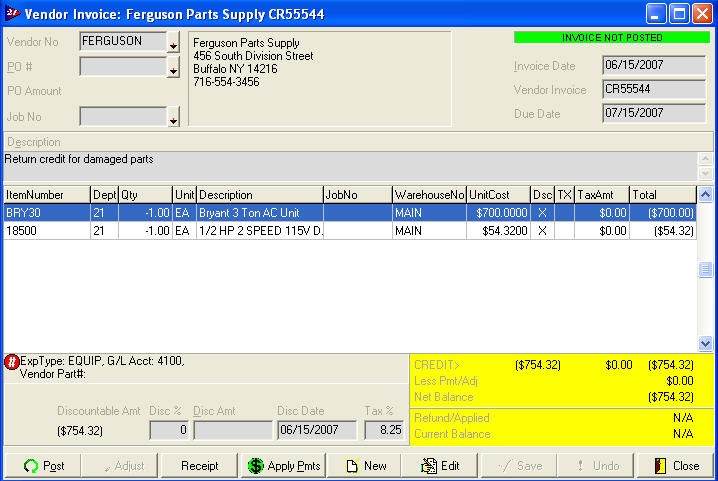Open the Job No dropdown arrow
The image size is (718, 481).
point(173,117)
